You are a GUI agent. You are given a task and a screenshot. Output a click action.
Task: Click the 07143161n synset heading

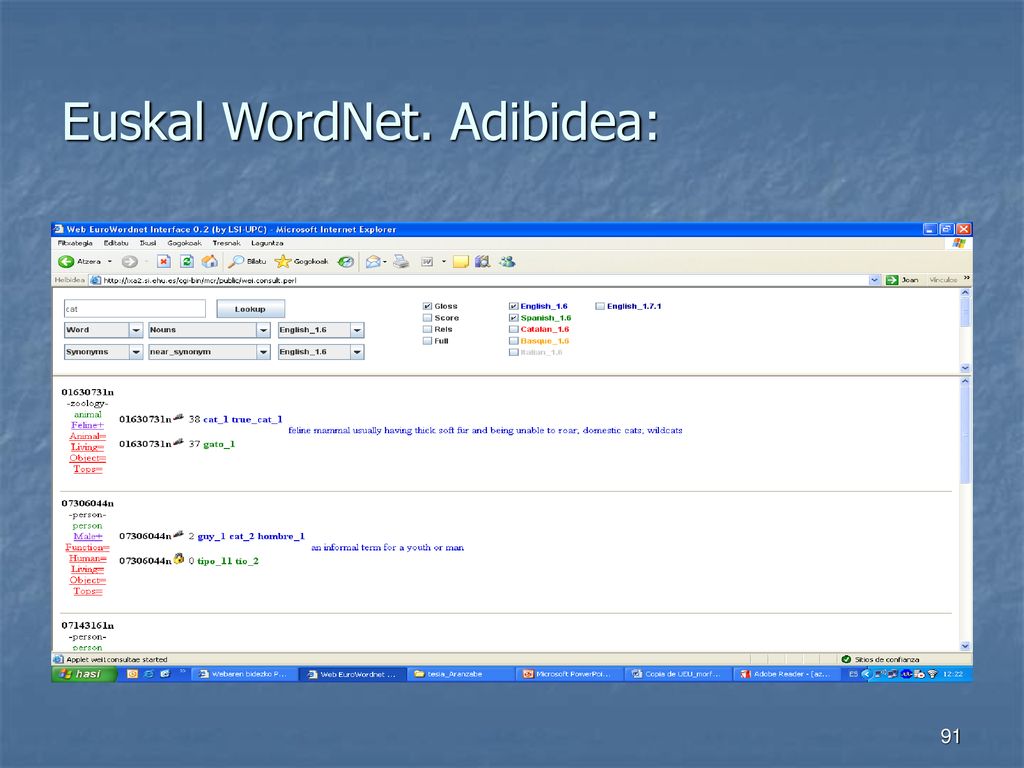[x=88, y=626]
